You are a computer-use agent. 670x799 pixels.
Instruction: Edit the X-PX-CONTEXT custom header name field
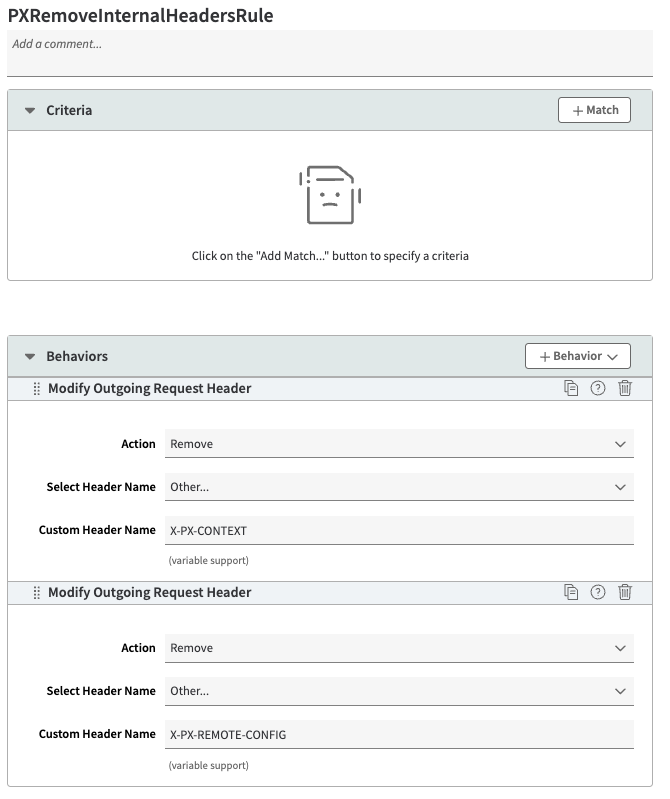tap(399, 530)
